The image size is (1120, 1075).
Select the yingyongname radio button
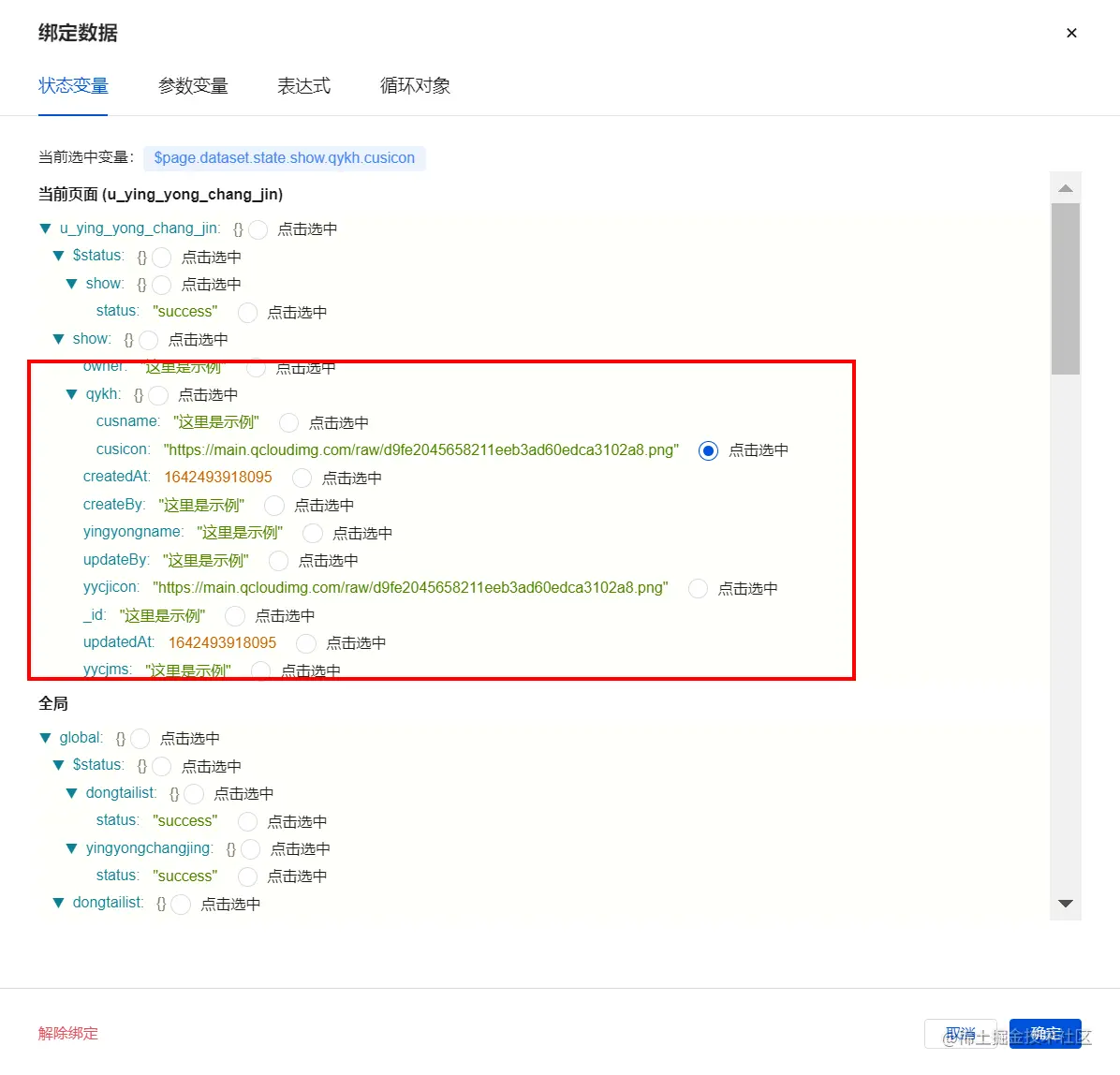tap(312, 533)
